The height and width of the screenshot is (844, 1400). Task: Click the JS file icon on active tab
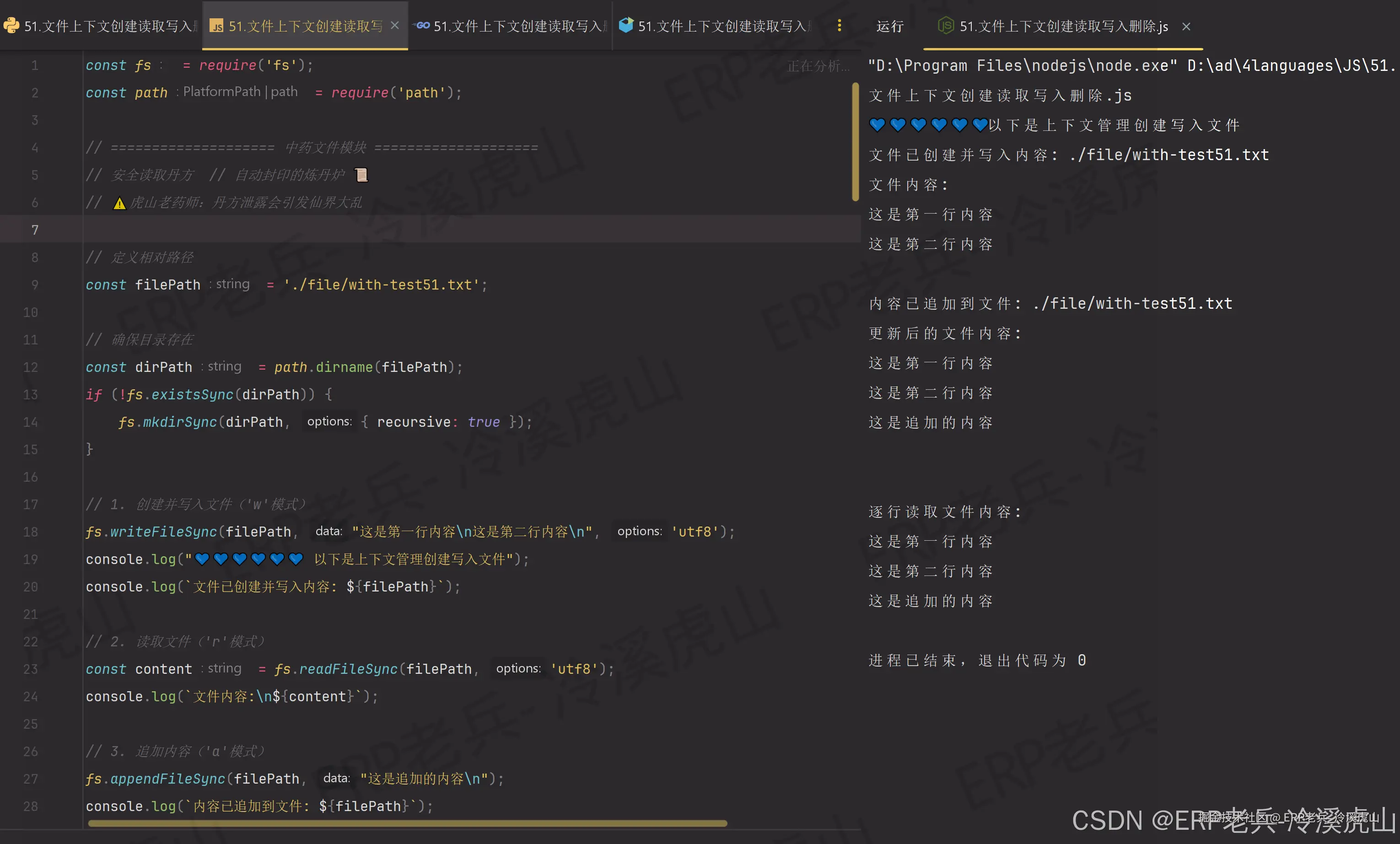point(216,26)
